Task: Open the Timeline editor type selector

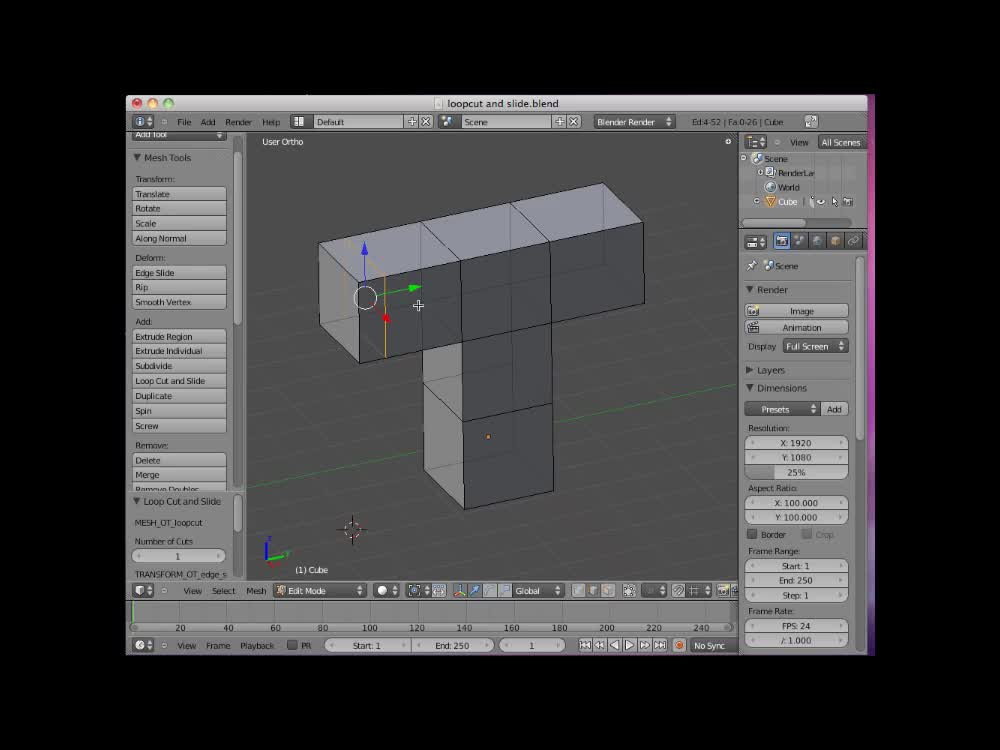Action: click(x=143, y=645)
